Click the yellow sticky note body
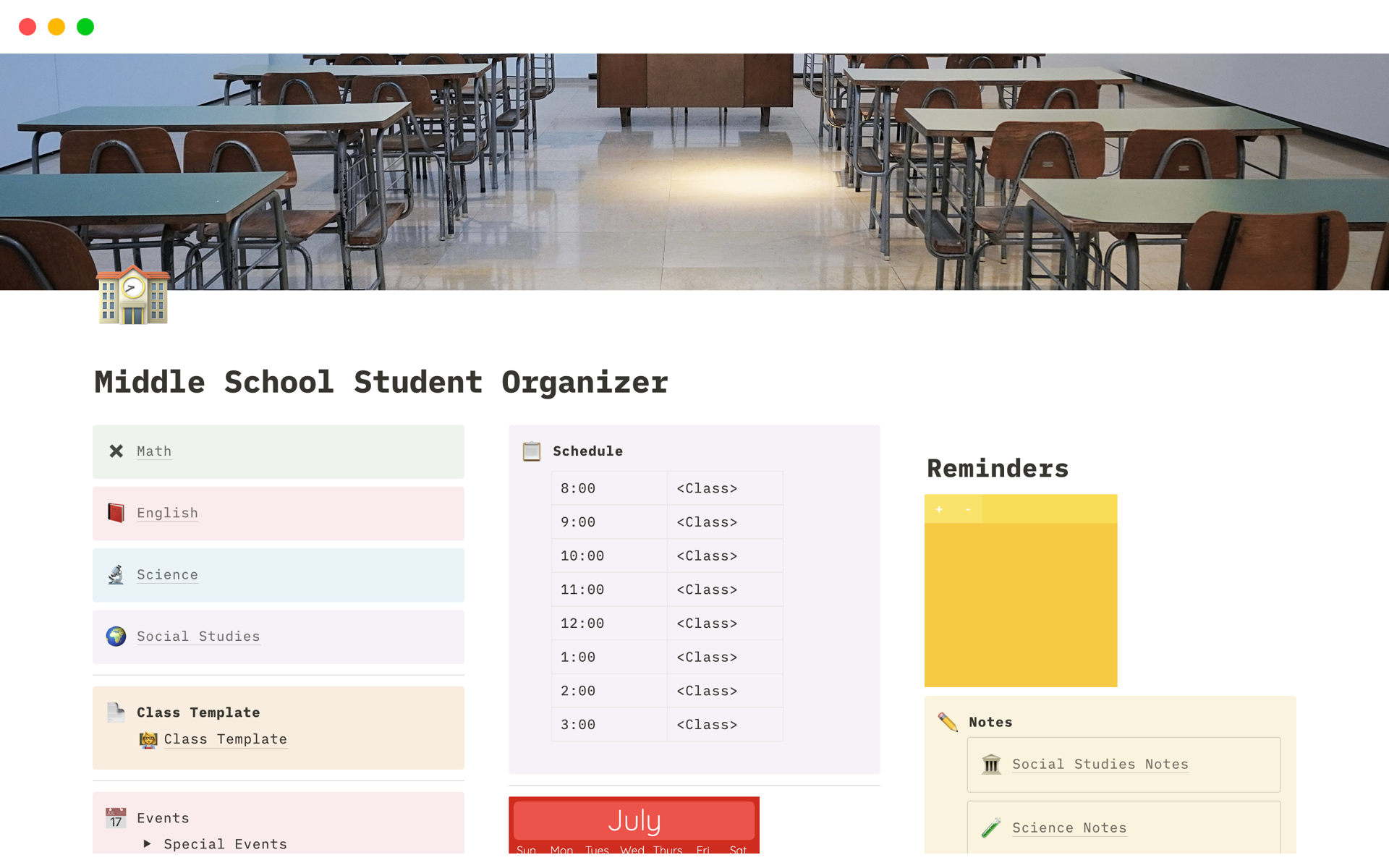Viewport: 1389px width, 868px height. pos(1020,604)
